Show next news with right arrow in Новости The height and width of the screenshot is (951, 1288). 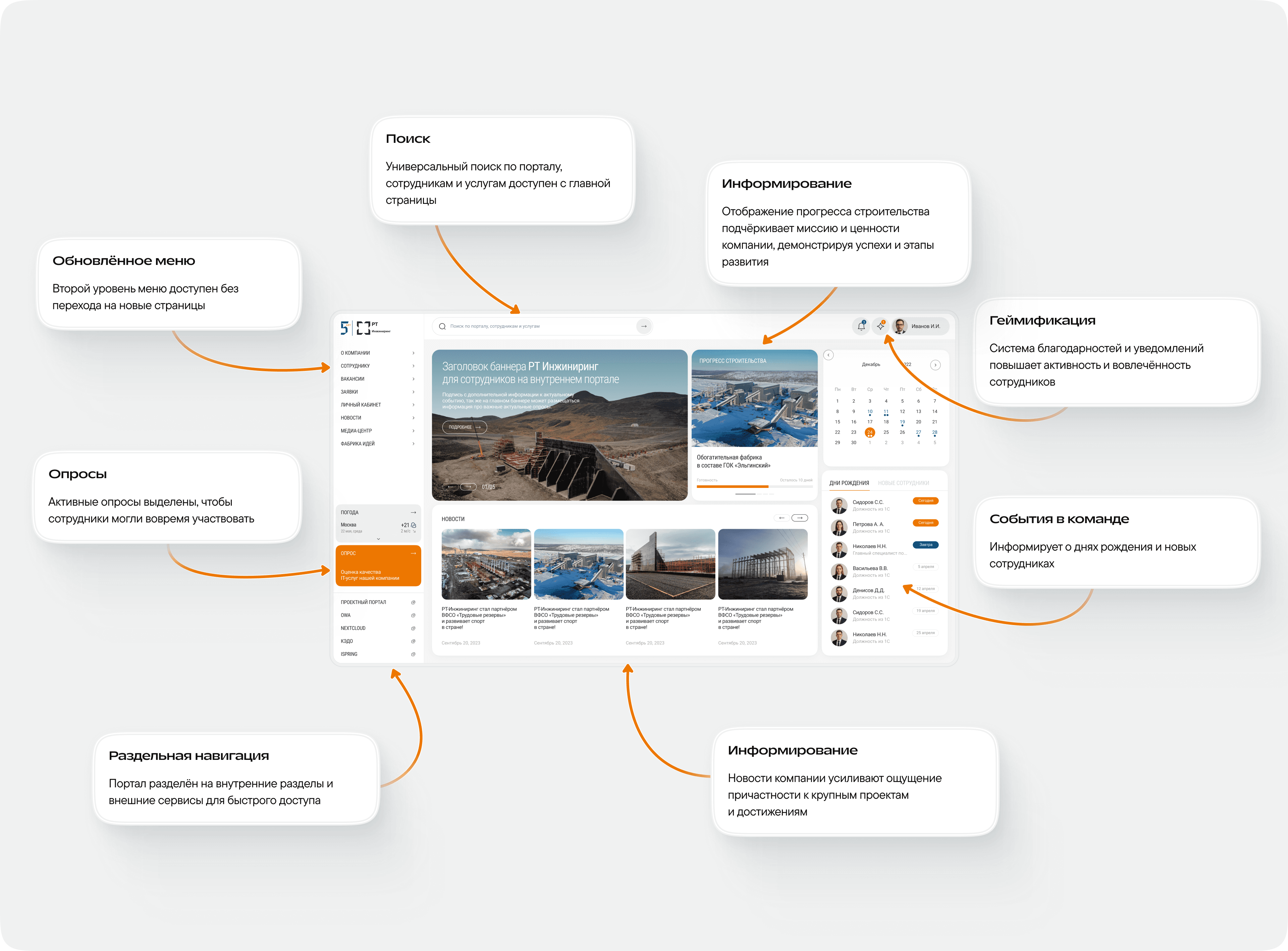point(800,518)
